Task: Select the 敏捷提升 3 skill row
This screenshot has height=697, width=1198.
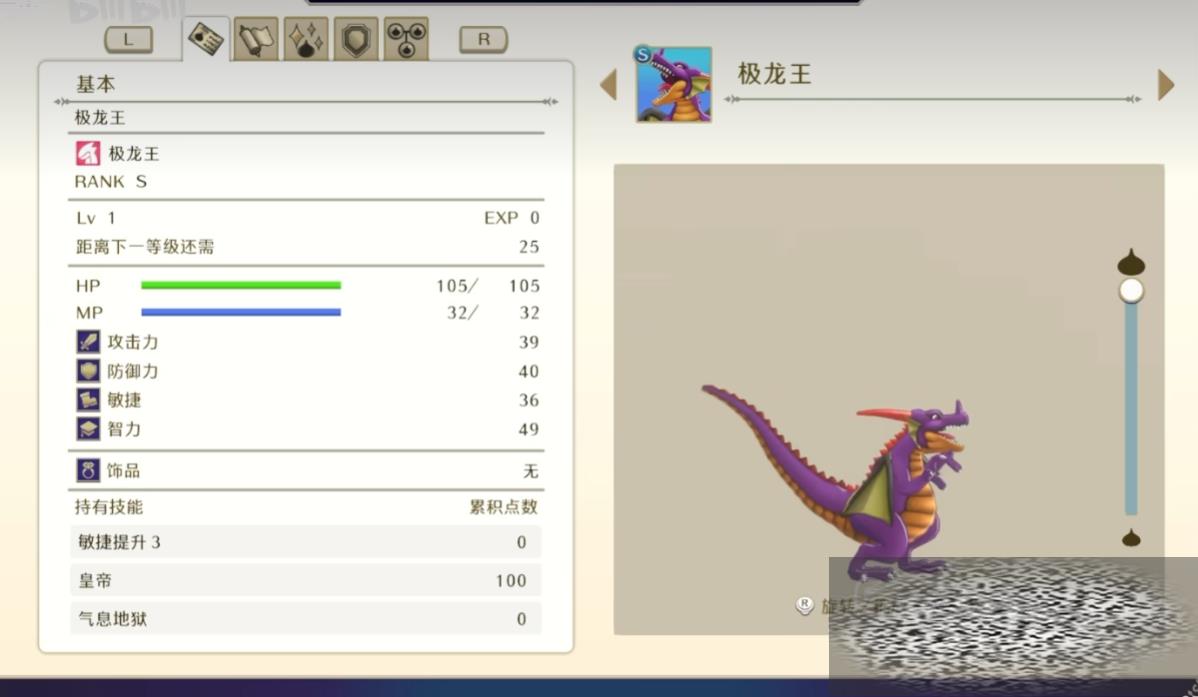Action: (x=306, y=542)
